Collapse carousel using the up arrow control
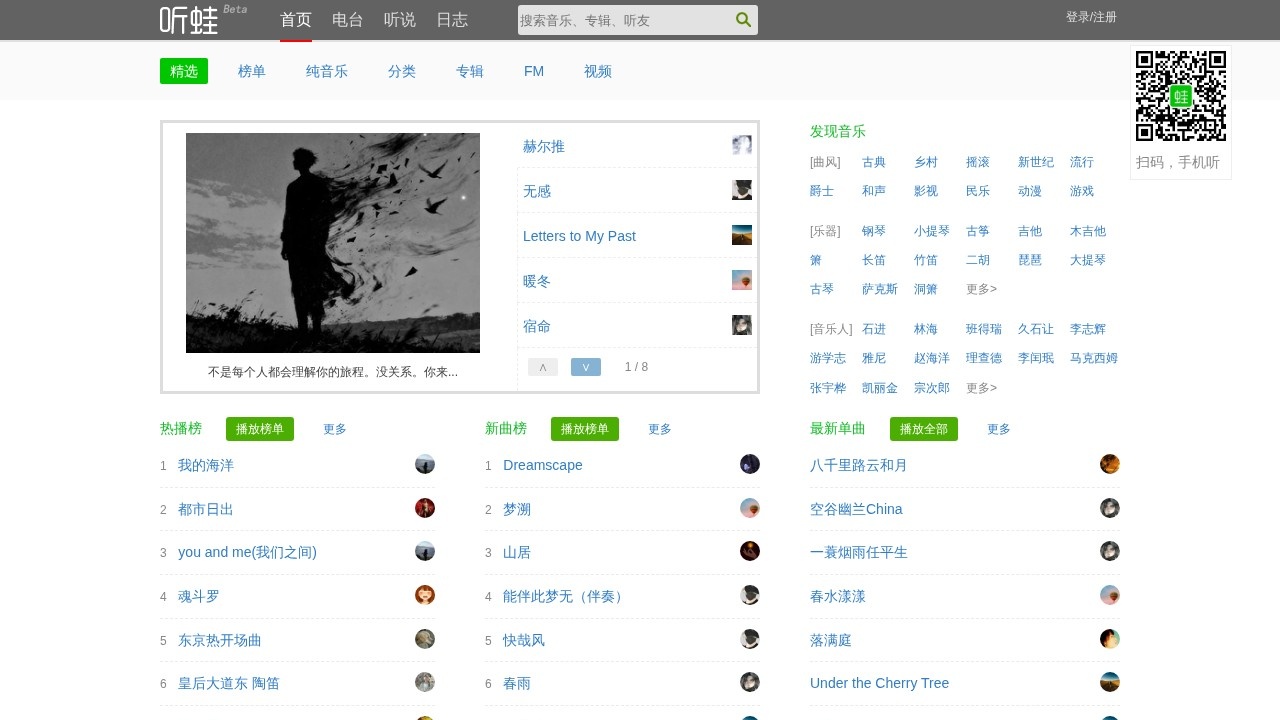The height and width of the screenshot is (720, 1280). [542, 366]
